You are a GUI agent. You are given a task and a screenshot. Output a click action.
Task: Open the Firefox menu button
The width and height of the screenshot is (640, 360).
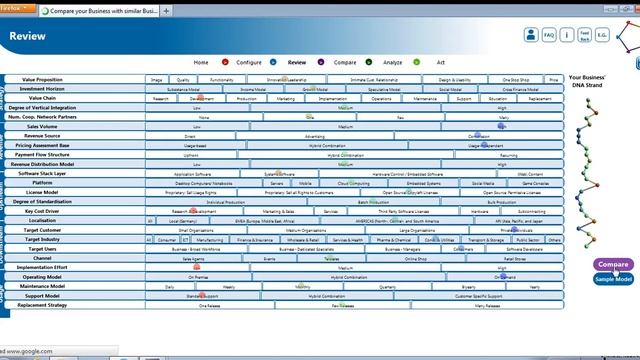pos(16,8)
